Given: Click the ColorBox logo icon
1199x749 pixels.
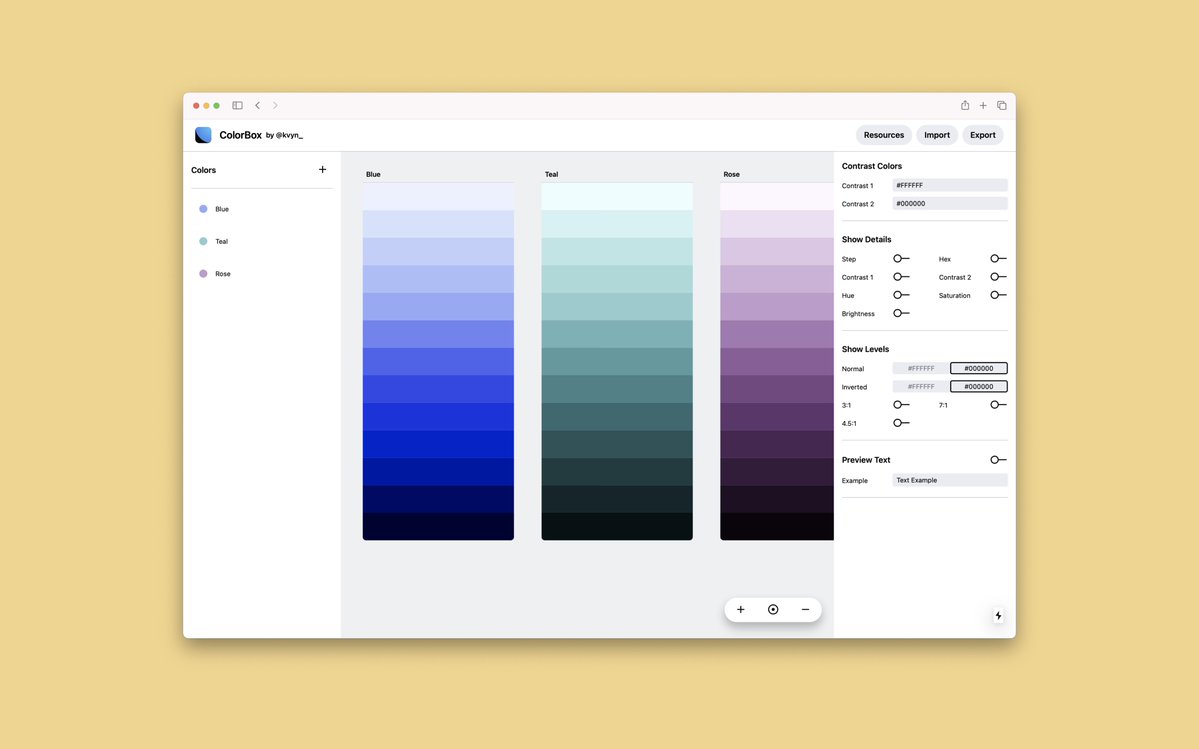Looking at the screenshot, I should (x=203, y=135).
